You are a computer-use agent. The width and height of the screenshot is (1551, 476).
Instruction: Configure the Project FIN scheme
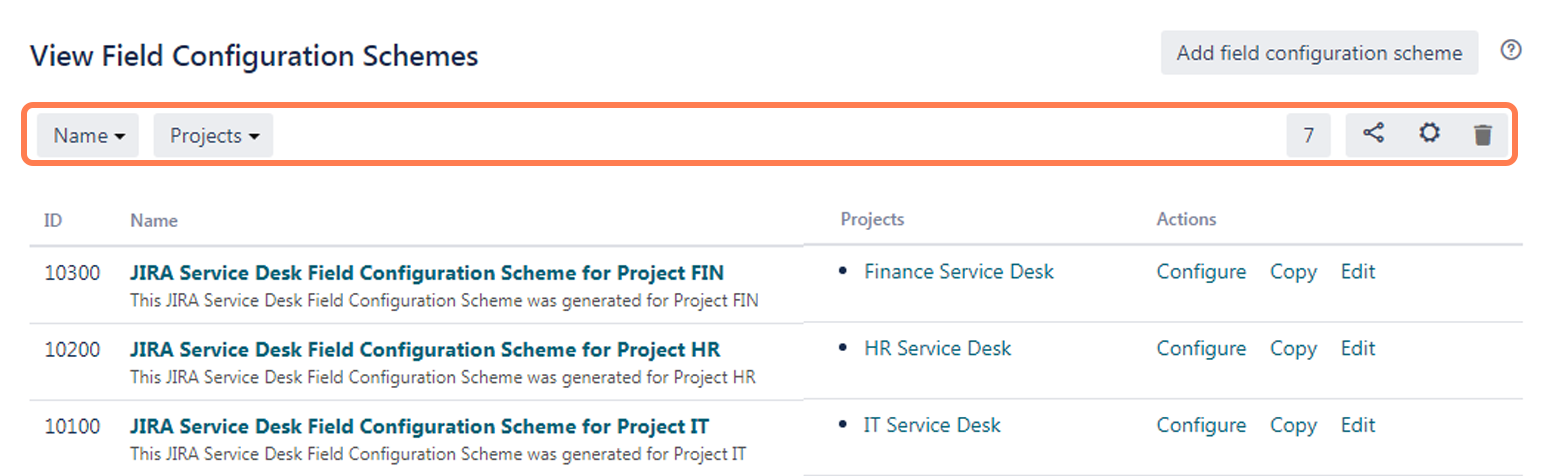coord(1201,271)
